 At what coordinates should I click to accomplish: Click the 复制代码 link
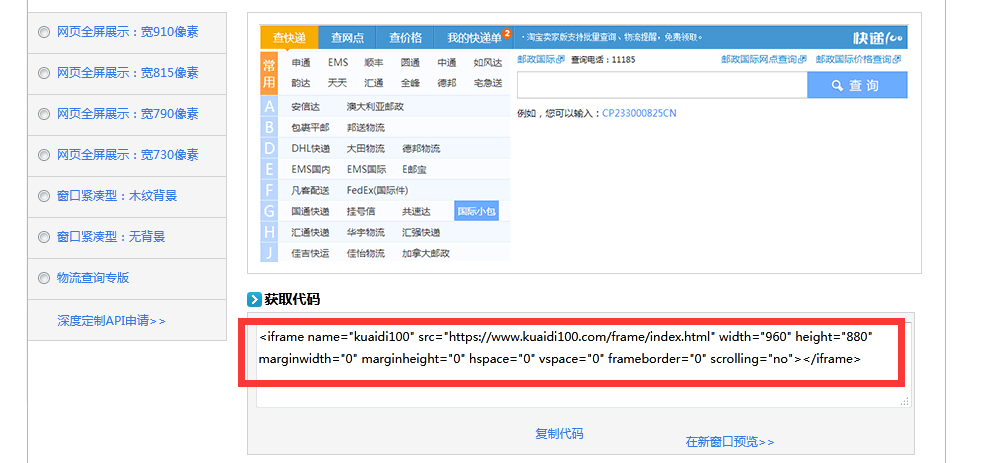[559, 433]
